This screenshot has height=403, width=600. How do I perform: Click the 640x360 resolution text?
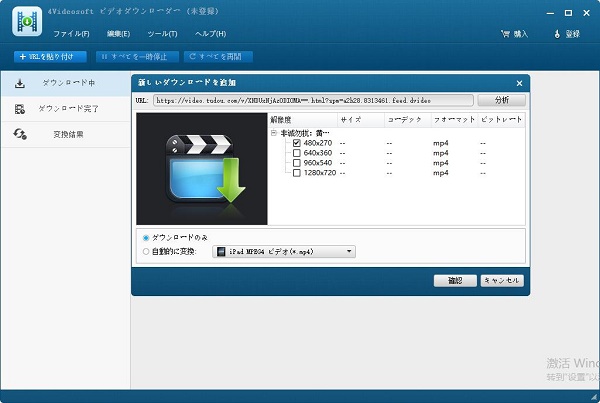[318, 153]
